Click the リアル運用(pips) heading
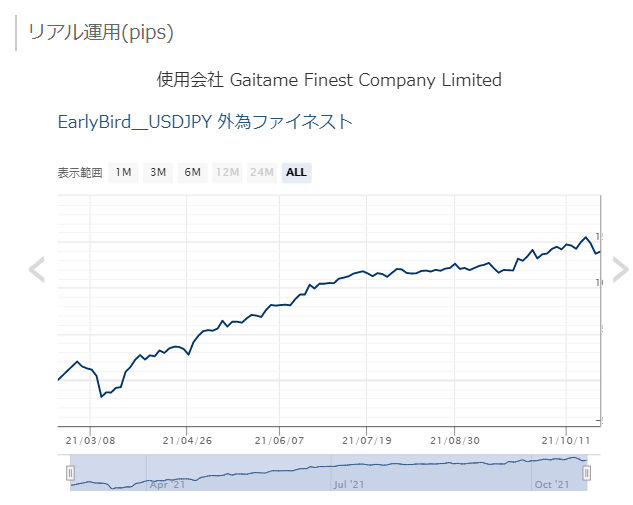633x505 pixels. pyautogui.click(x=101, y=32)
